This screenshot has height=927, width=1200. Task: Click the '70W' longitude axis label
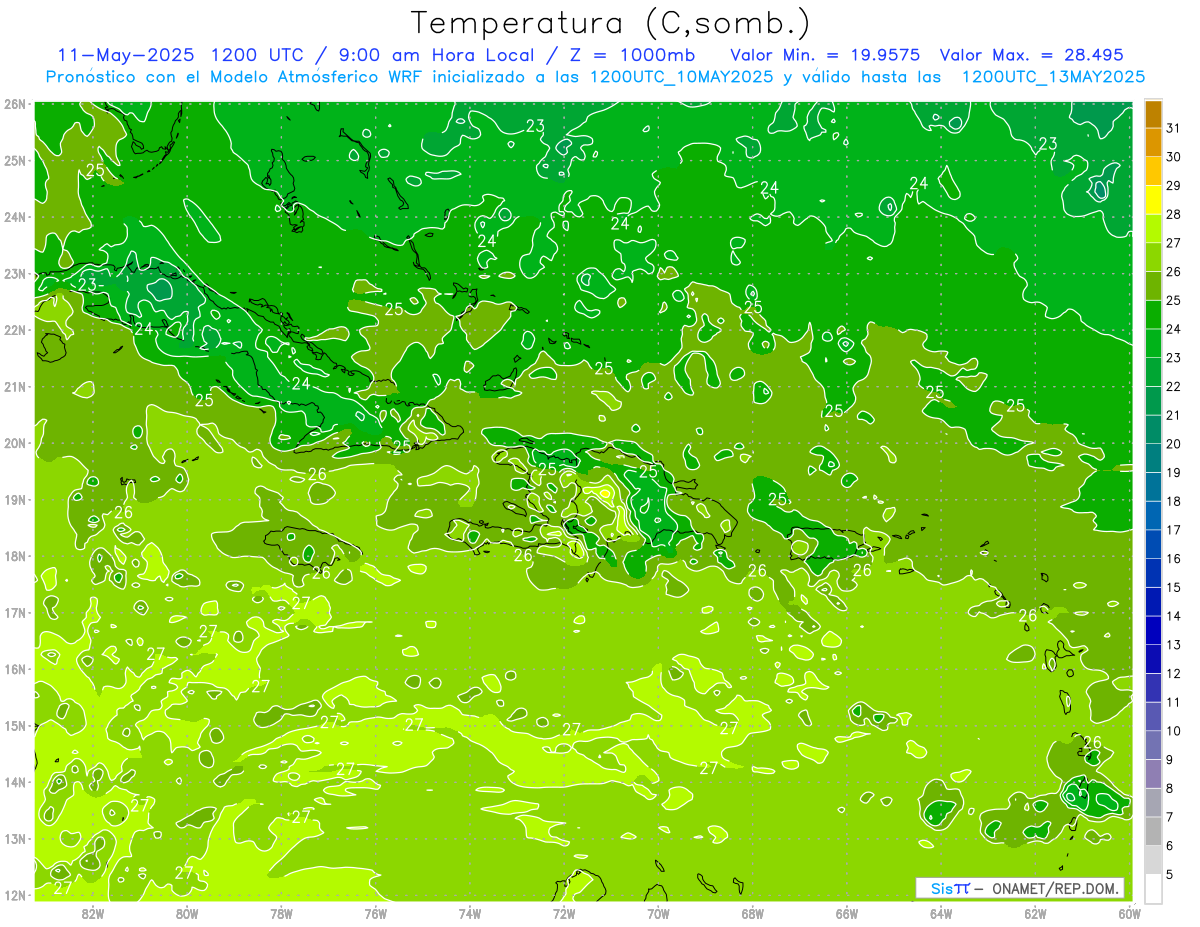pos(658,913)
